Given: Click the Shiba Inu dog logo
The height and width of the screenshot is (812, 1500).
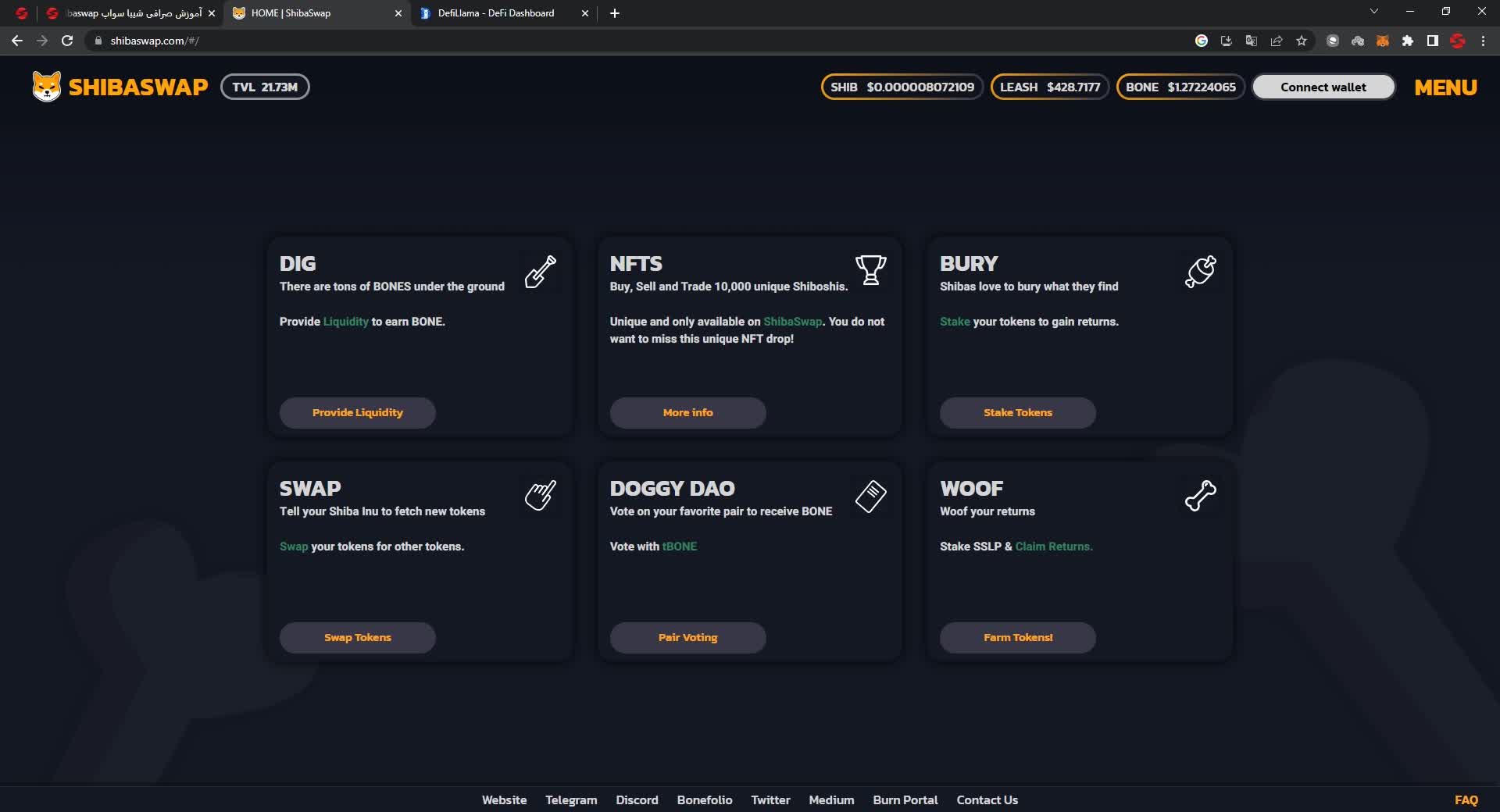Looking at the screenshot, I should (47, 87).
